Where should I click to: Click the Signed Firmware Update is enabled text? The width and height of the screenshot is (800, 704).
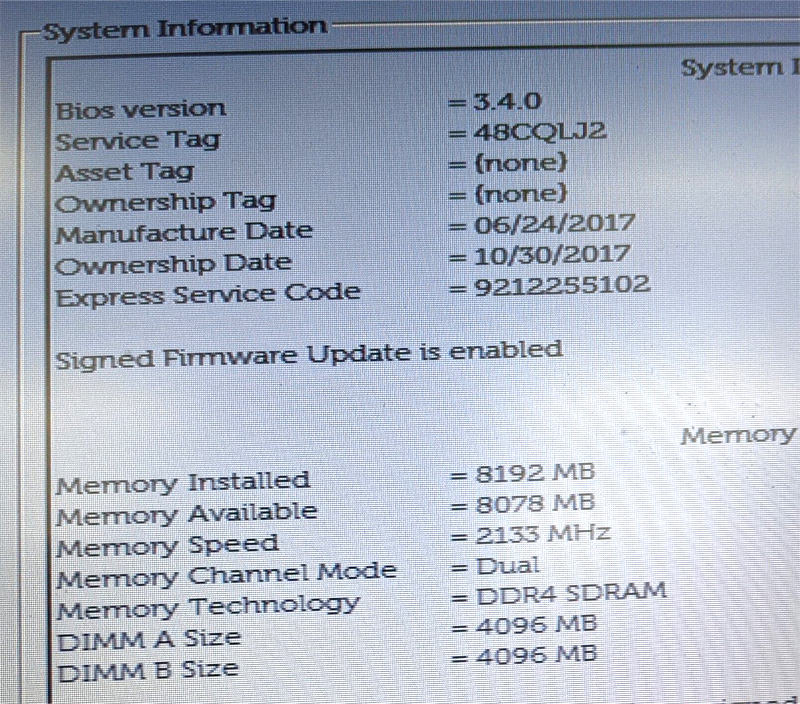[x=309, y=355]
